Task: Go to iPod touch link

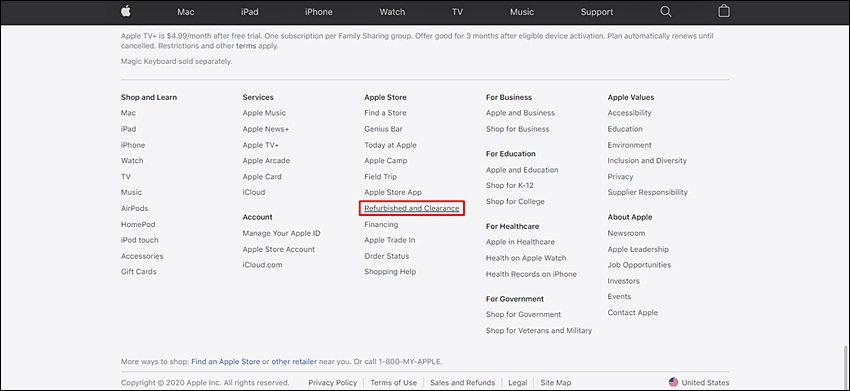Action: click(140, 240)
